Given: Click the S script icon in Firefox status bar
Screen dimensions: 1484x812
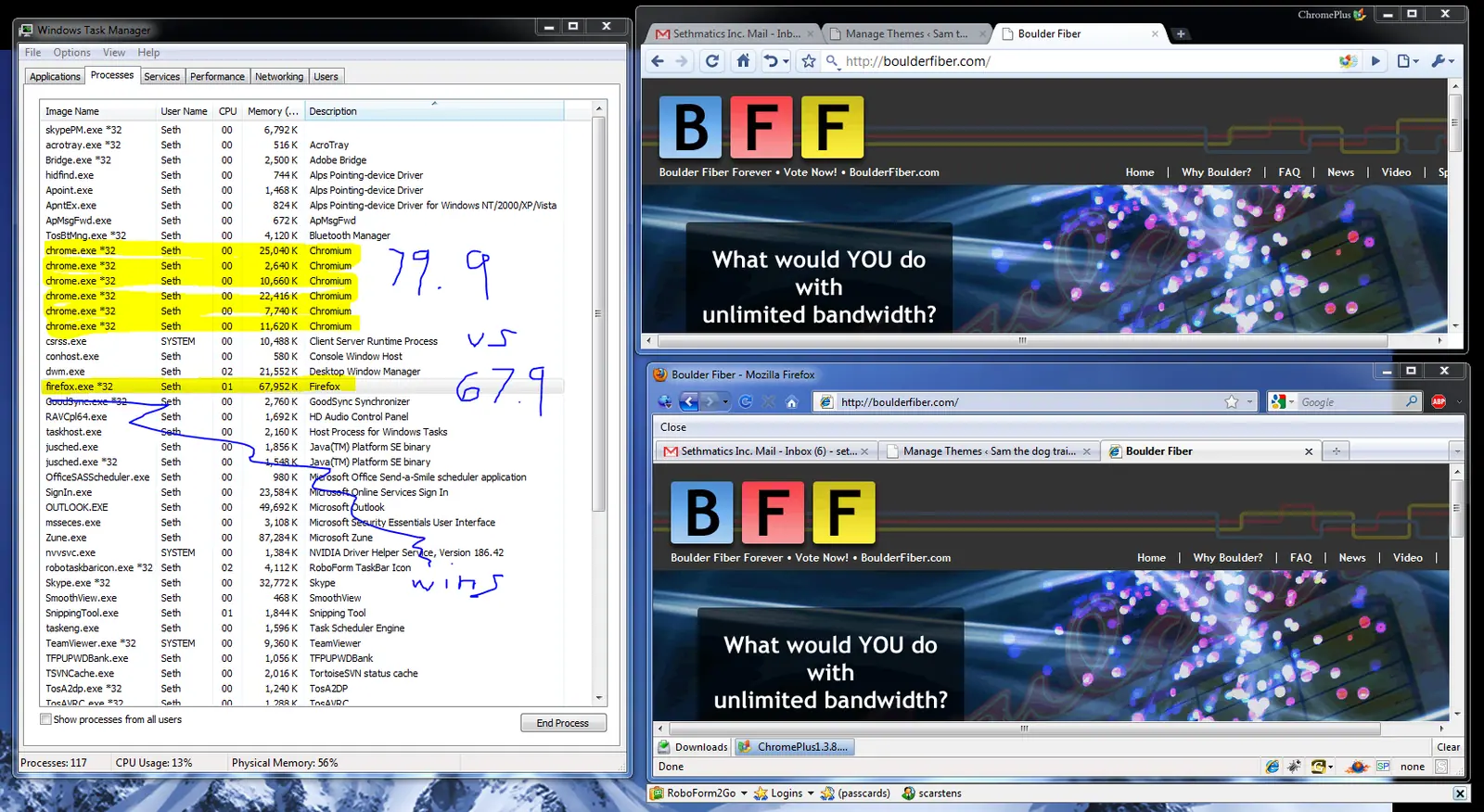Looking at the screenshot, I should [1441, 767].
